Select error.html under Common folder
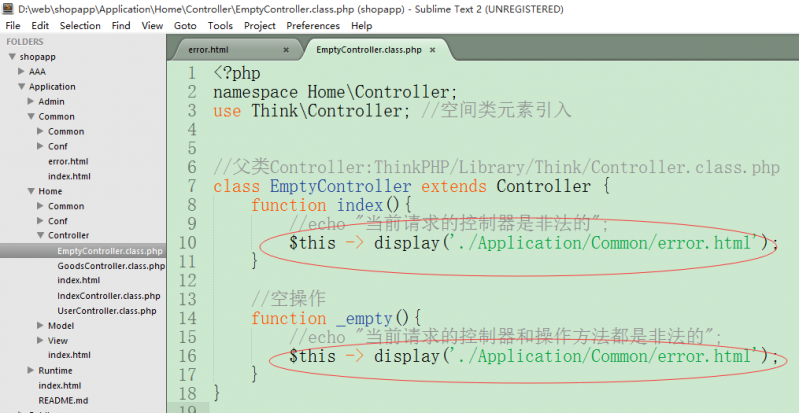This screenshot has width=799, height=413. (68, 161)
